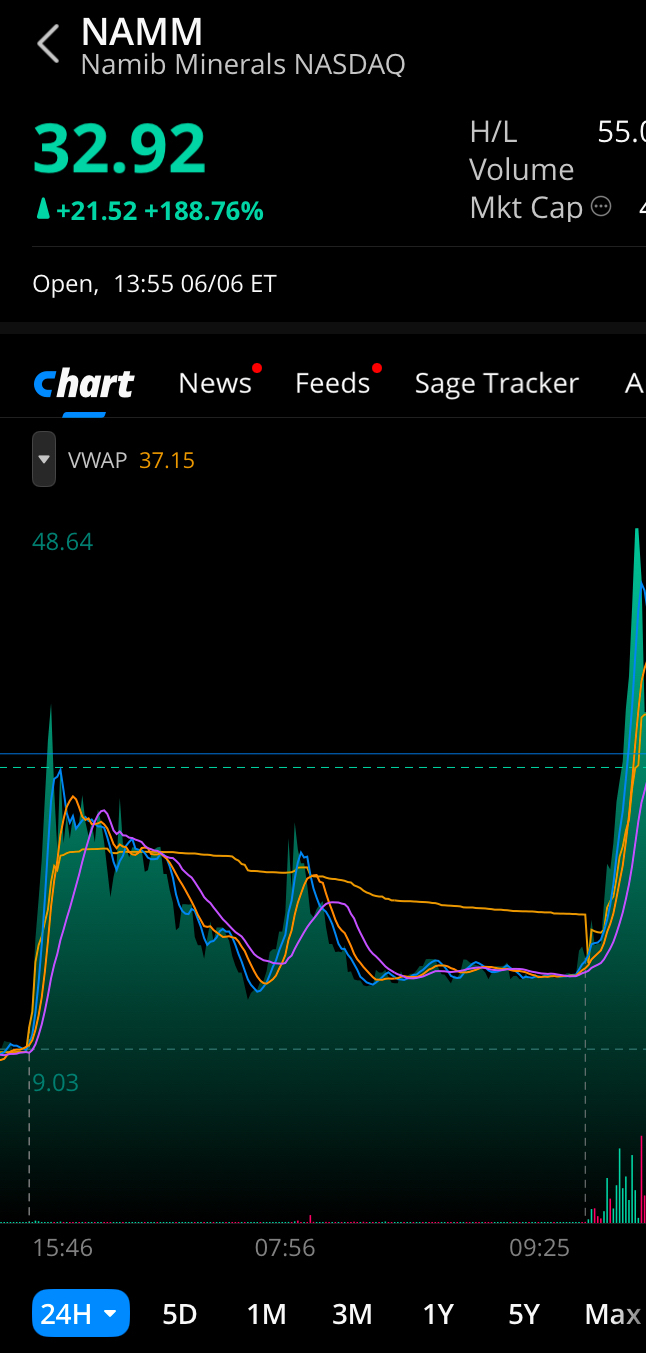Viewport: 646px width, 1353px height.
Task: Select the 1M chart range
Action: pos(266,1314)
